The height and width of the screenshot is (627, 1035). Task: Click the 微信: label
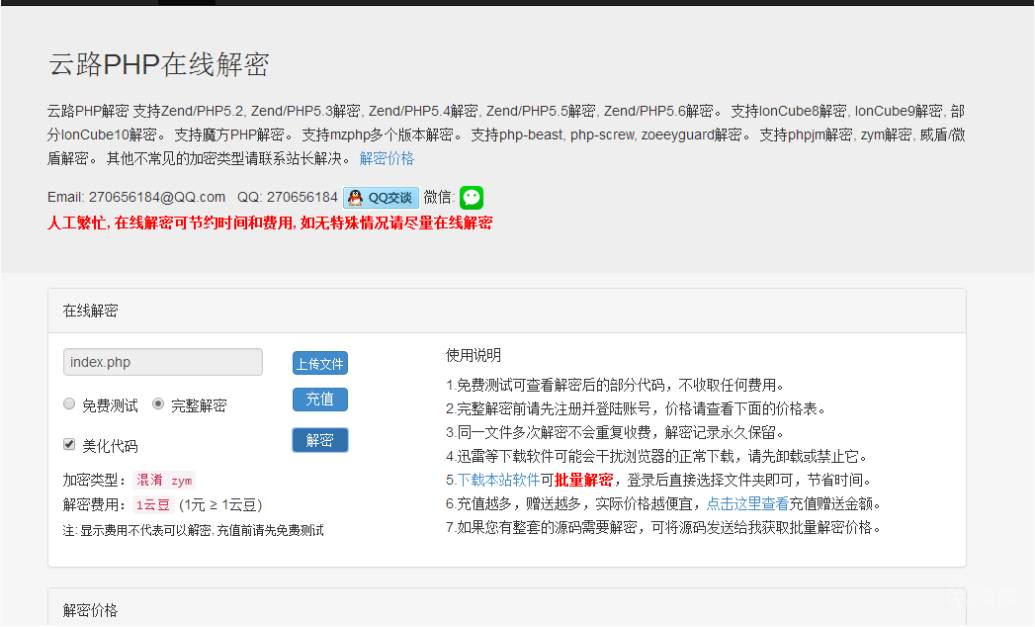(439, 197)
